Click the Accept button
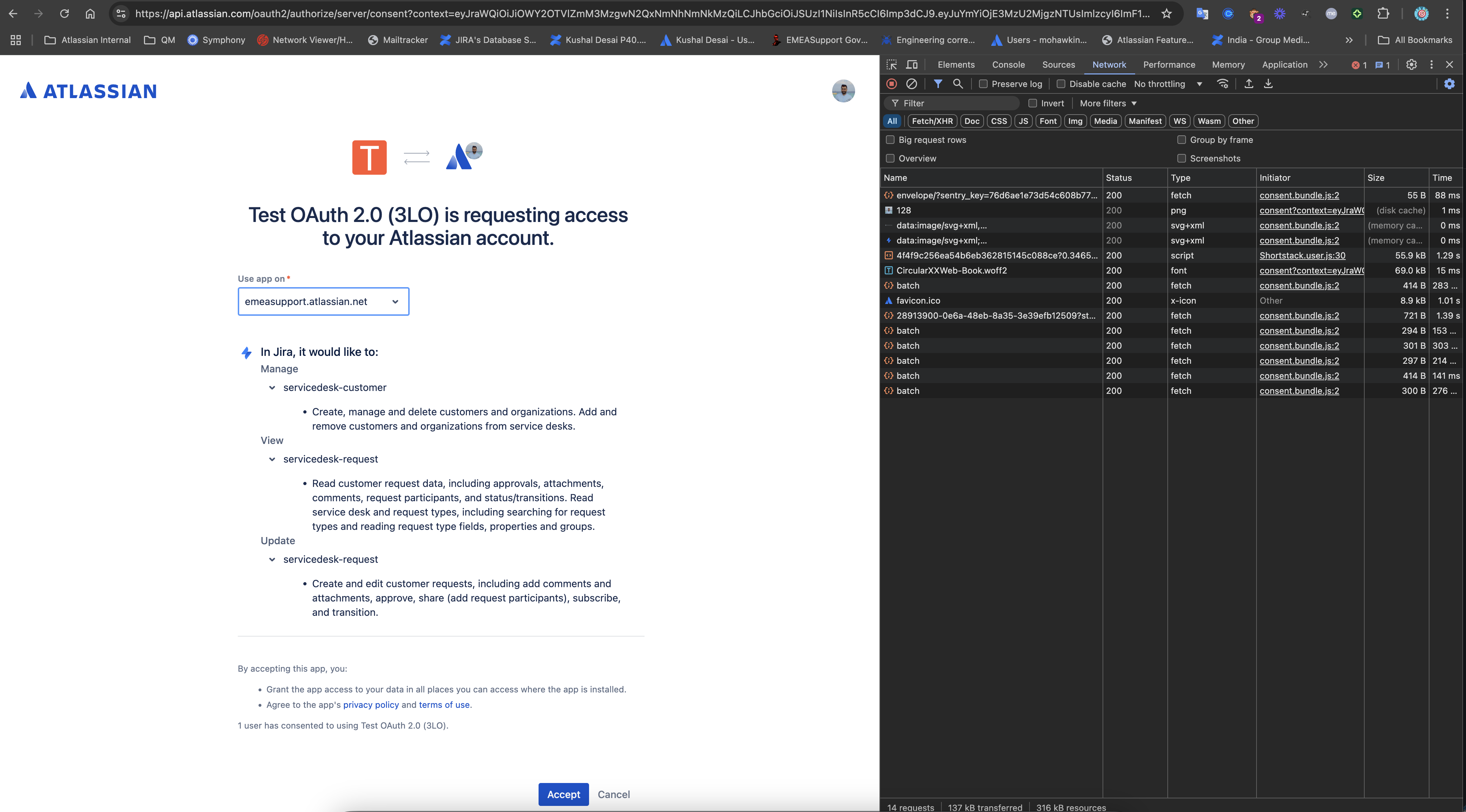 point(563,794)
